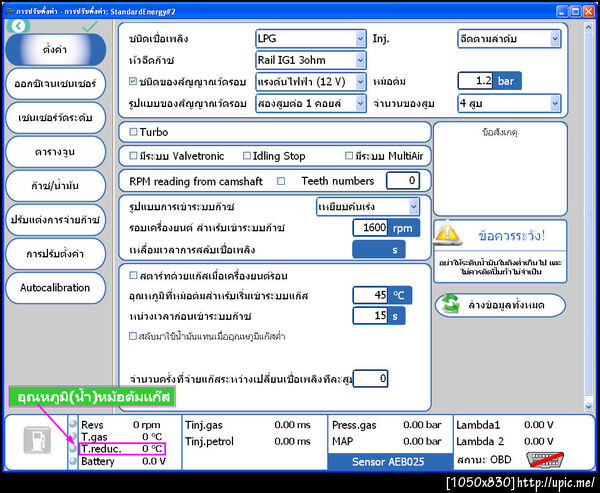Toggle the Turbo checkbox
The width and height of the screenshot is (600, 493).
coord(133,132)
